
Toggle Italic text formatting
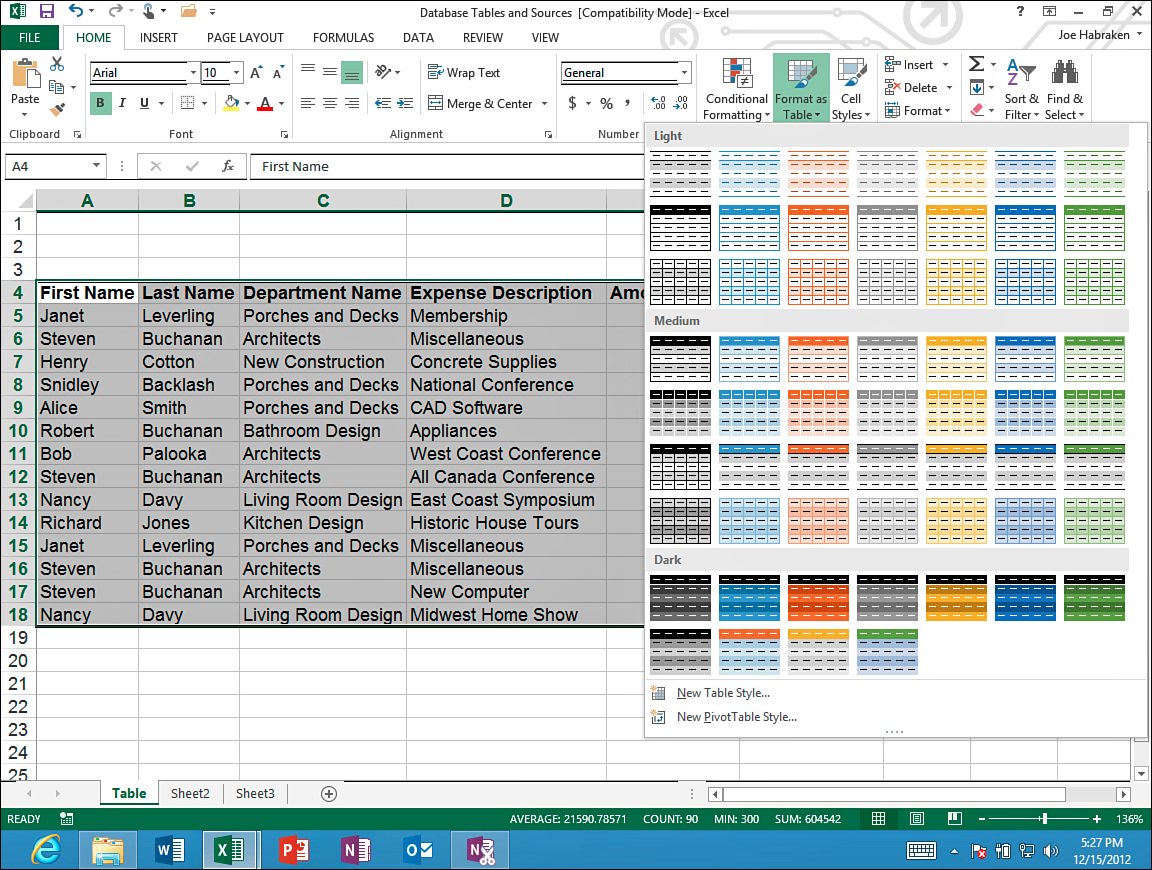(x=122, y=103)
